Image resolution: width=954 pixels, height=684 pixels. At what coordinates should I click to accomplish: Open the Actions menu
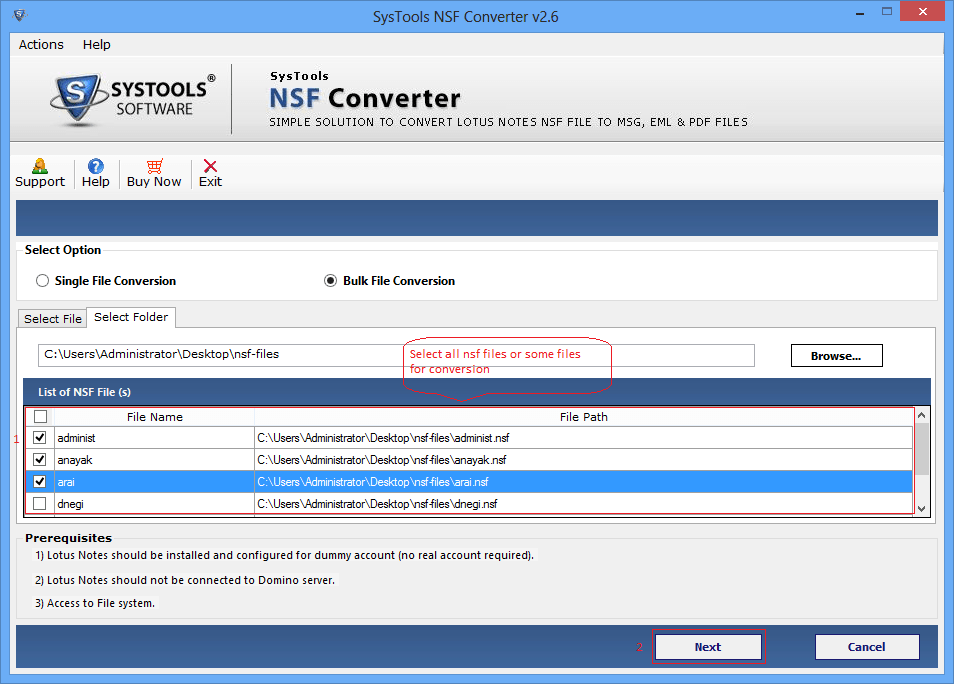click(41, 44)
